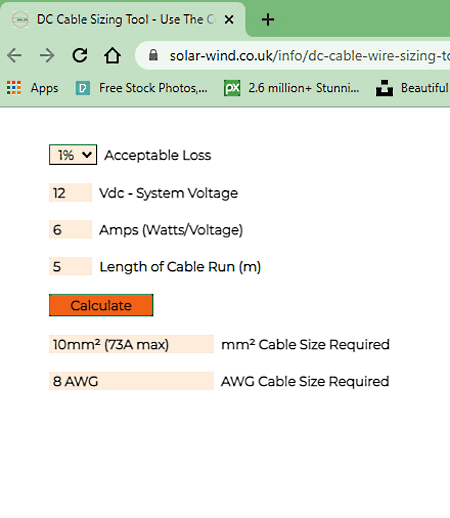Image resolution: width=450 pixels, height=518 pixels.
Task: Focus the Length of Cable Run field
Action: pos(70,266)
